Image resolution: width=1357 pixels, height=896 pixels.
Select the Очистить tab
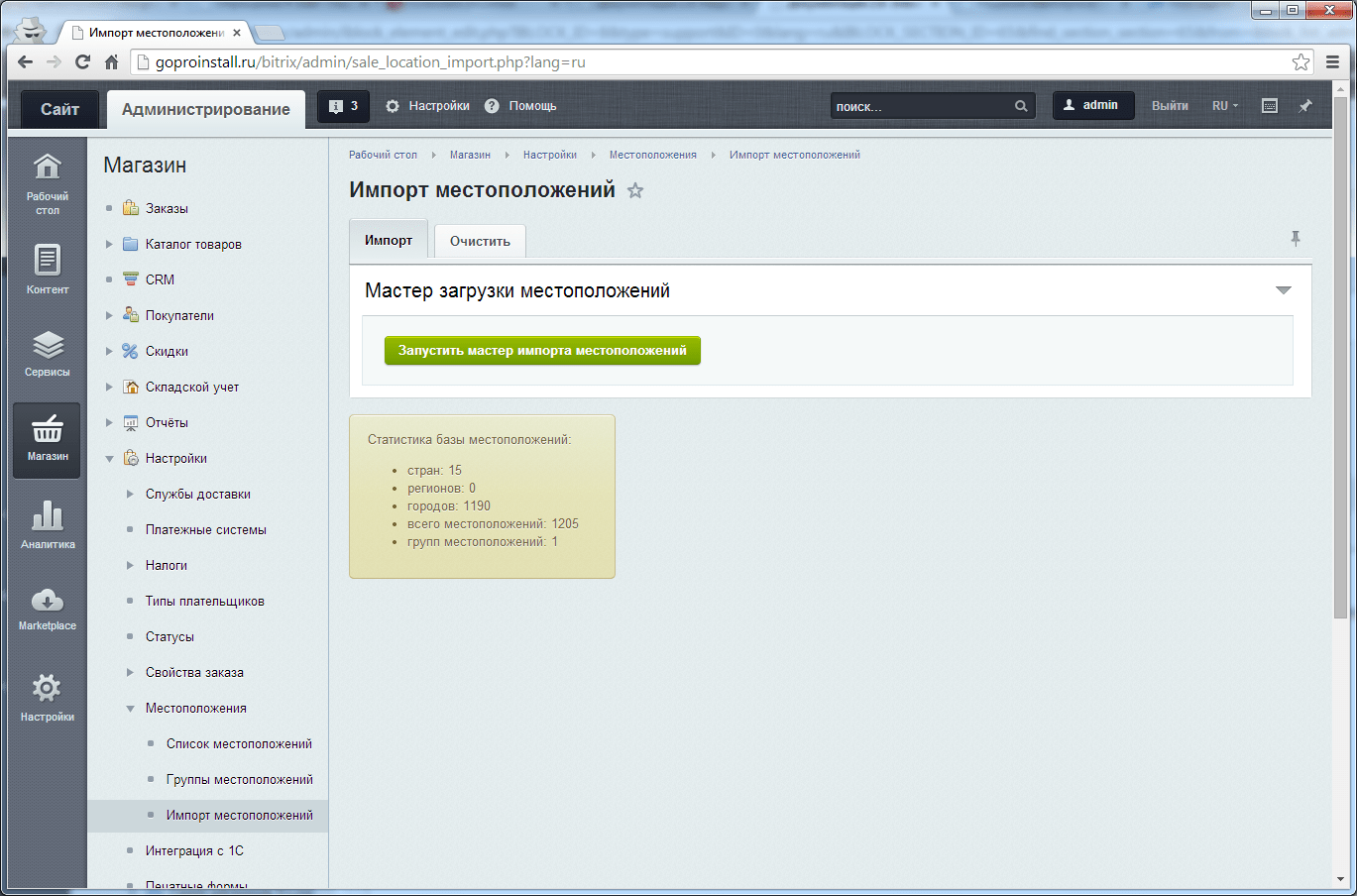(x=480, y=241)
